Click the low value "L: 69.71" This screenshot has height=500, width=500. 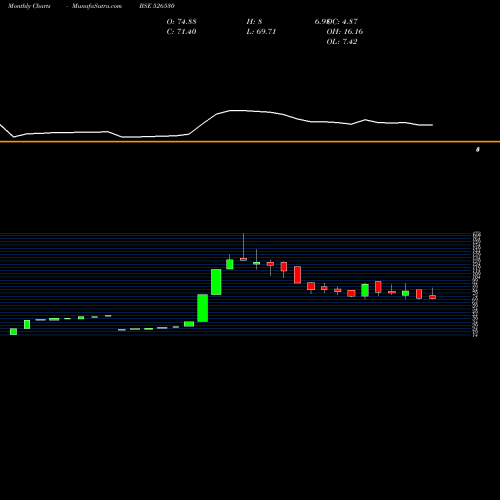[x=261, y=32]
